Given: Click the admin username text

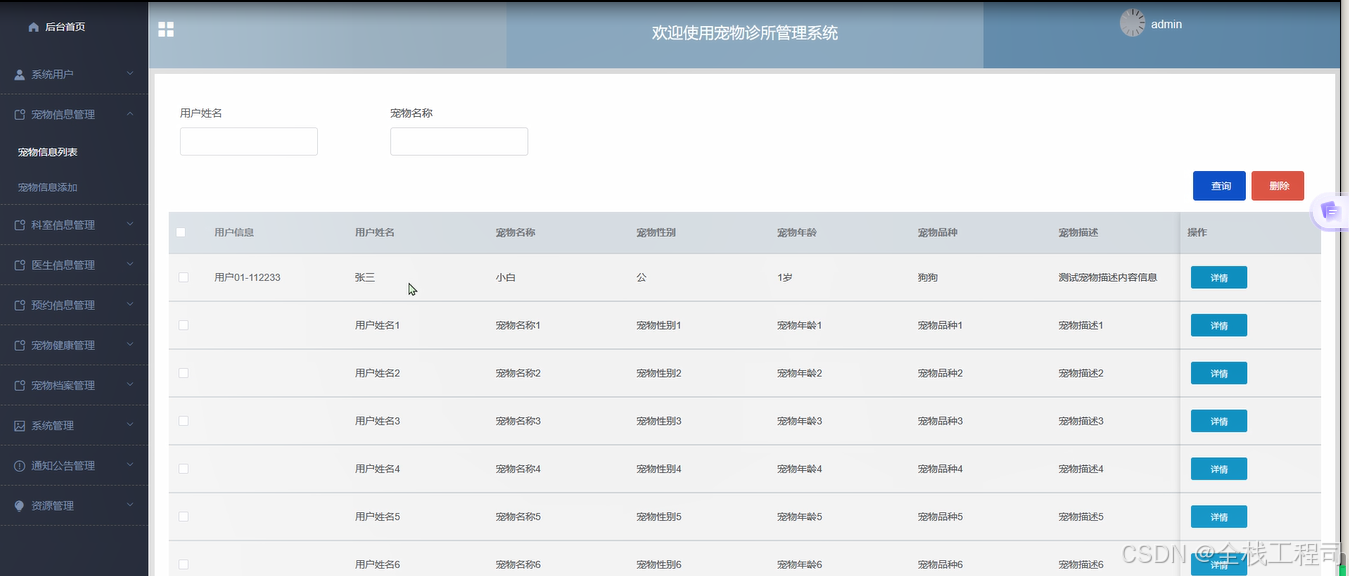Looking at the screenshot, I should (1166, 24).
